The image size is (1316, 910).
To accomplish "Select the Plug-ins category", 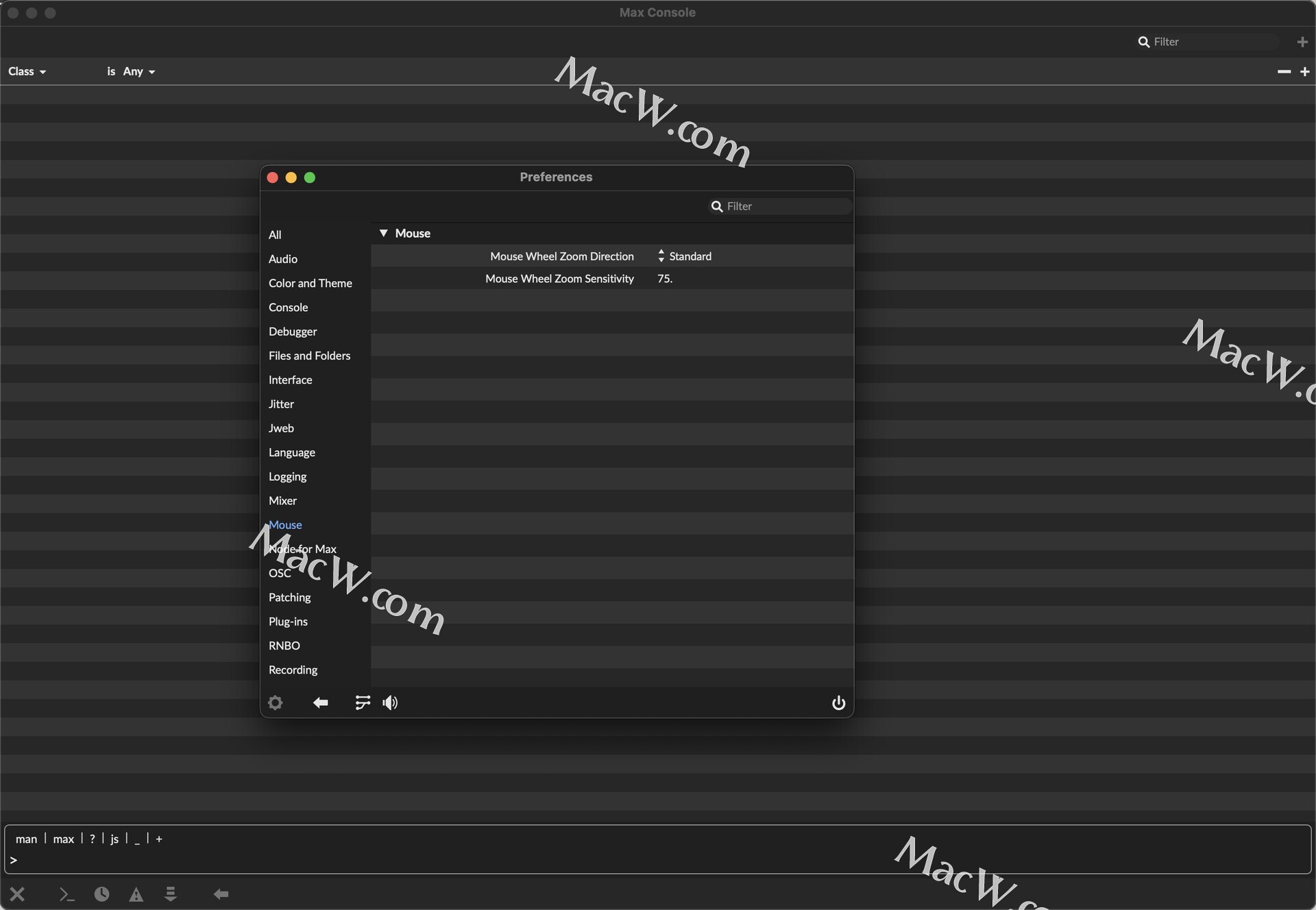I will point(288,622).
